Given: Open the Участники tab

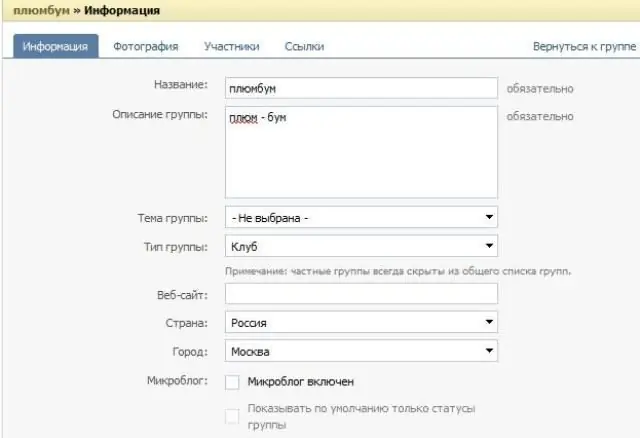Looking at the screenshot, I should [231, 47].
